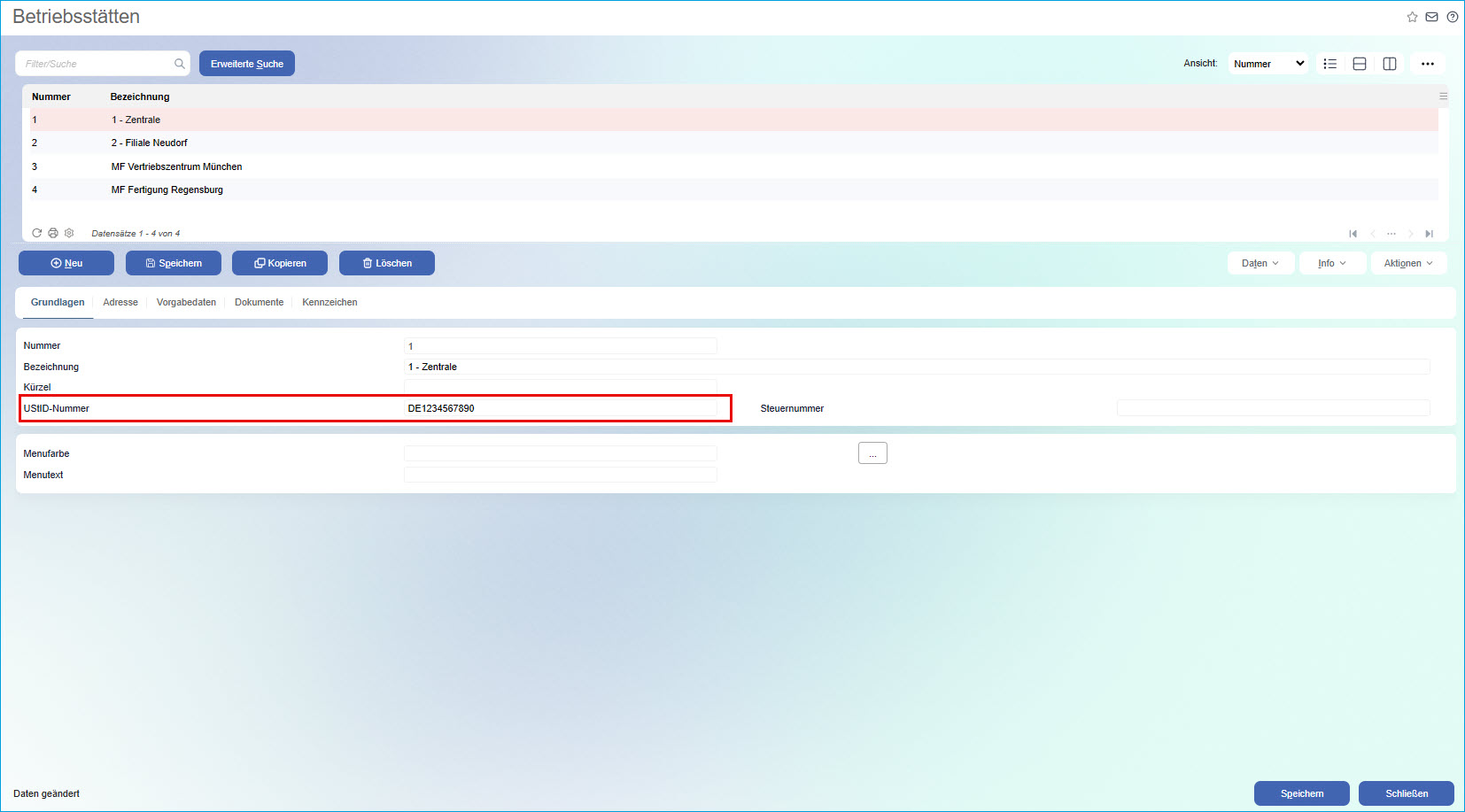Click the Menufarbe input field

561,453
